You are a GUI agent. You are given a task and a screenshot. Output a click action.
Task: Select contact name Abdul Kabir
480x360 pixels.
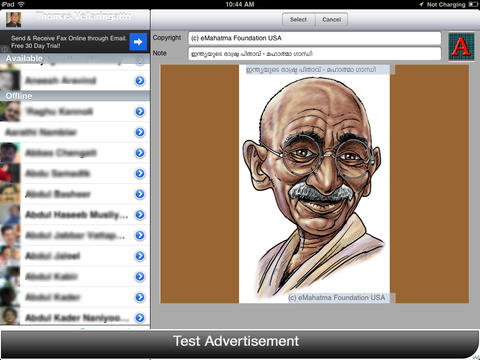pos(52,277)
